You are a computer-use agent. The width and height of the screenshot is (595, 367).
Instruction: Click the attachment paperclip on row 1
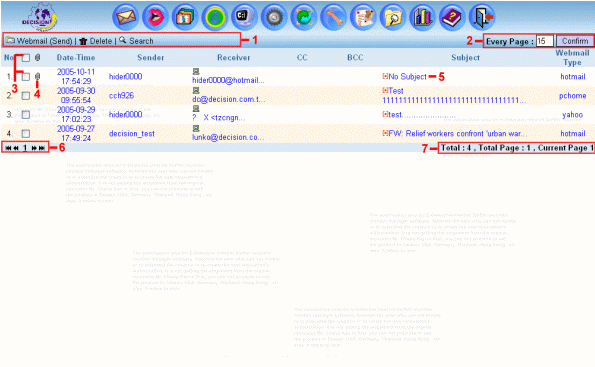[37, 76]
